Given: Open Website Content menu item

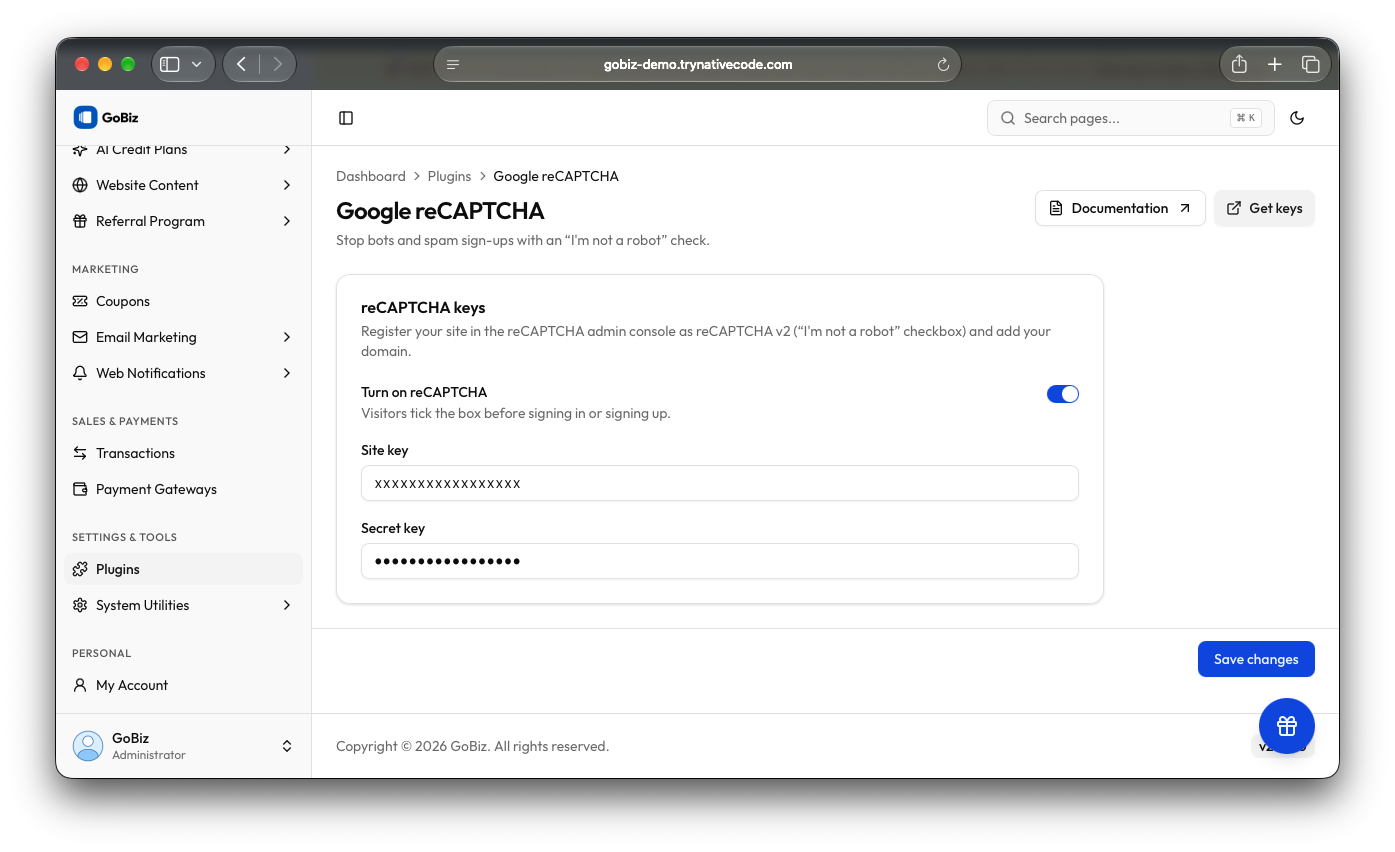Looking at the screenshot, I should click(183, 185).
